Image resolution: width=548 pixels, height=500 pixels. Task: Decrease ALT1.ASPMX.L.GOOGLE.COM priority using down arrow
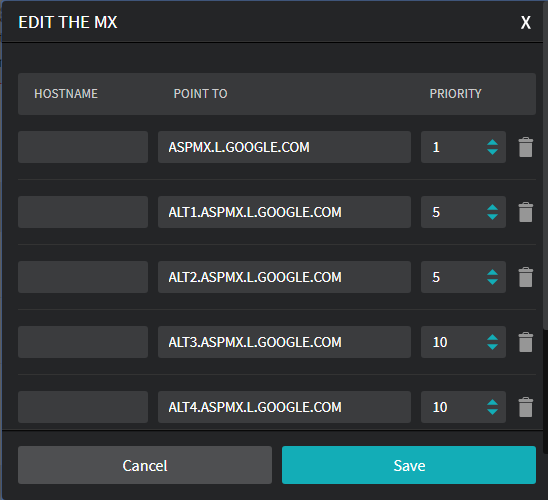click(x=492, y=217)
